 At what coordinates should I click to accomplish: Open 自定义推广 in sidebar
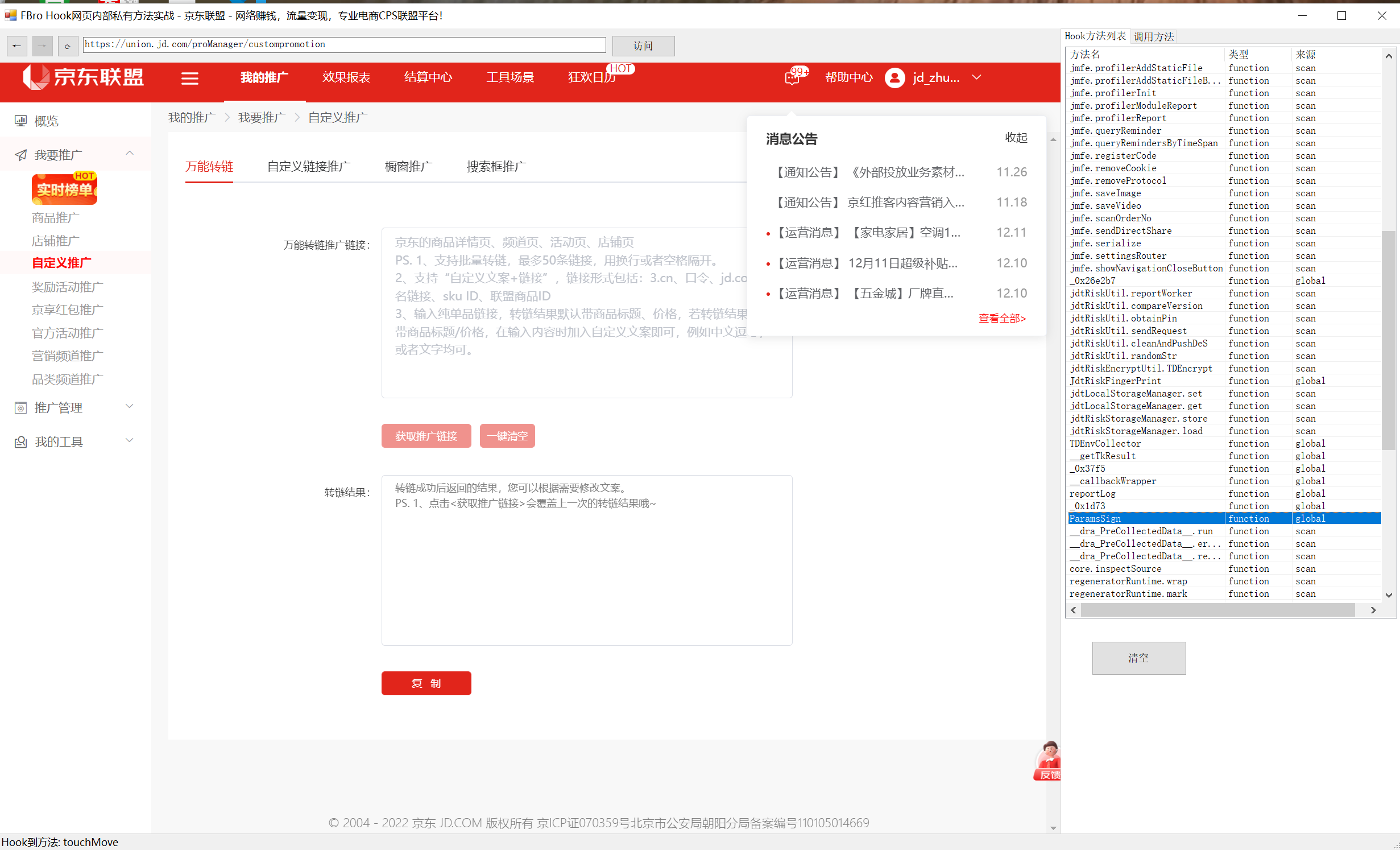pyautogui.click(x=61, y=263)
